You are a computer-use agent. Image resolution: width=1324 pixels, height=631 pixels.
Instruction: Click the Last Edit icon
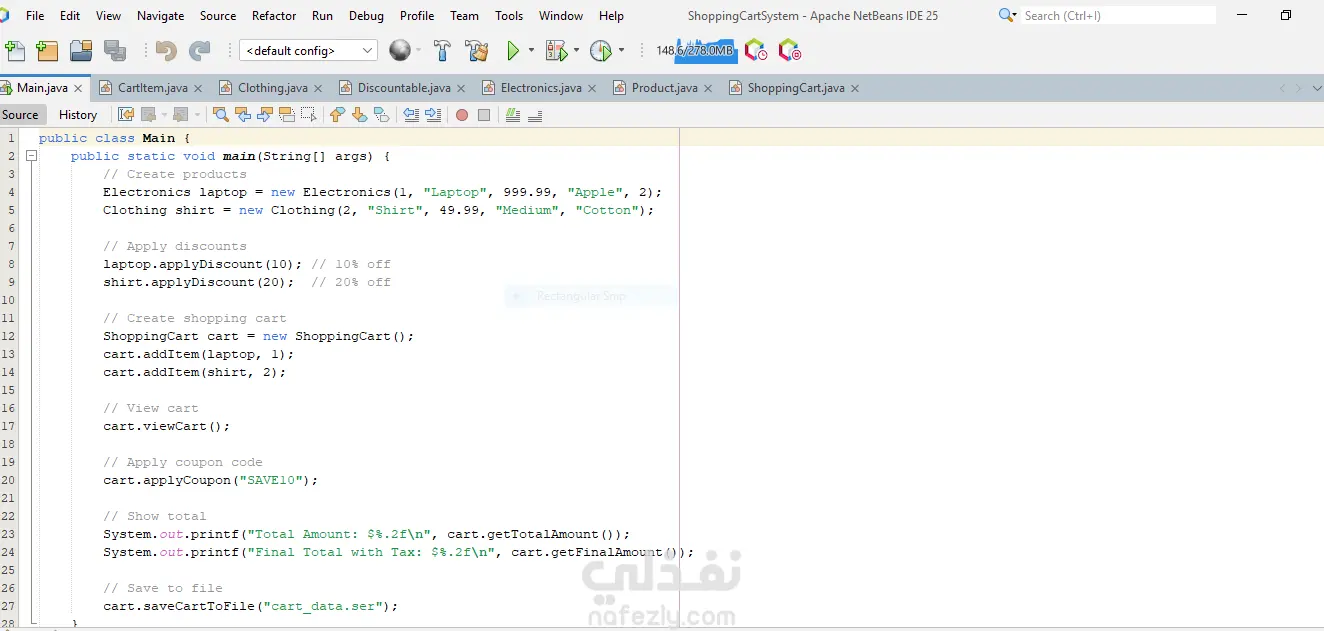125,115
